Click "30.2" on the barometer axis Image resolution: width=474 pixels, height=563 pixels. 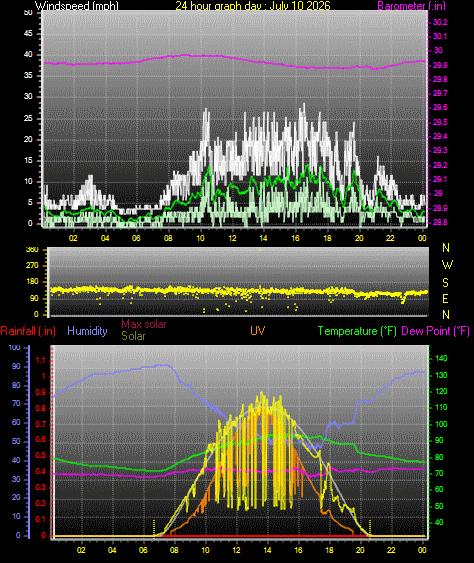[440, 22]
